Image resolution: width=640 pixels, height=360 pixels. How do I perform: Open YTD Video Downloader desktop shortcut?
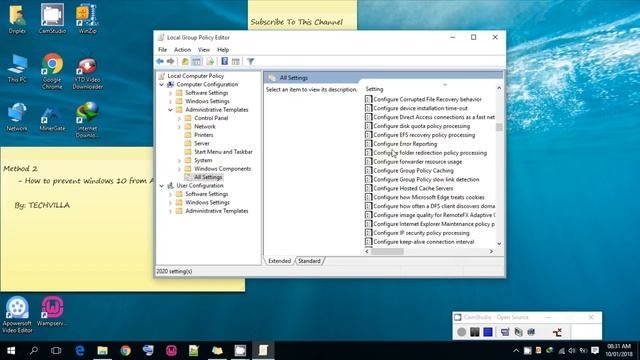point(87,73)
